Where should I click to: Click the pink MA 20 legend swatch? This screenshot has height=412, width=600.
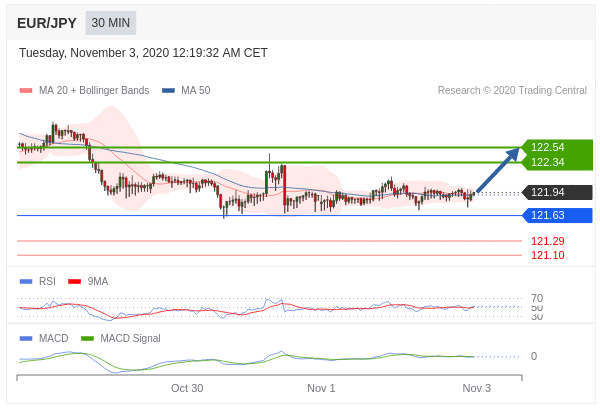[26, 91]
